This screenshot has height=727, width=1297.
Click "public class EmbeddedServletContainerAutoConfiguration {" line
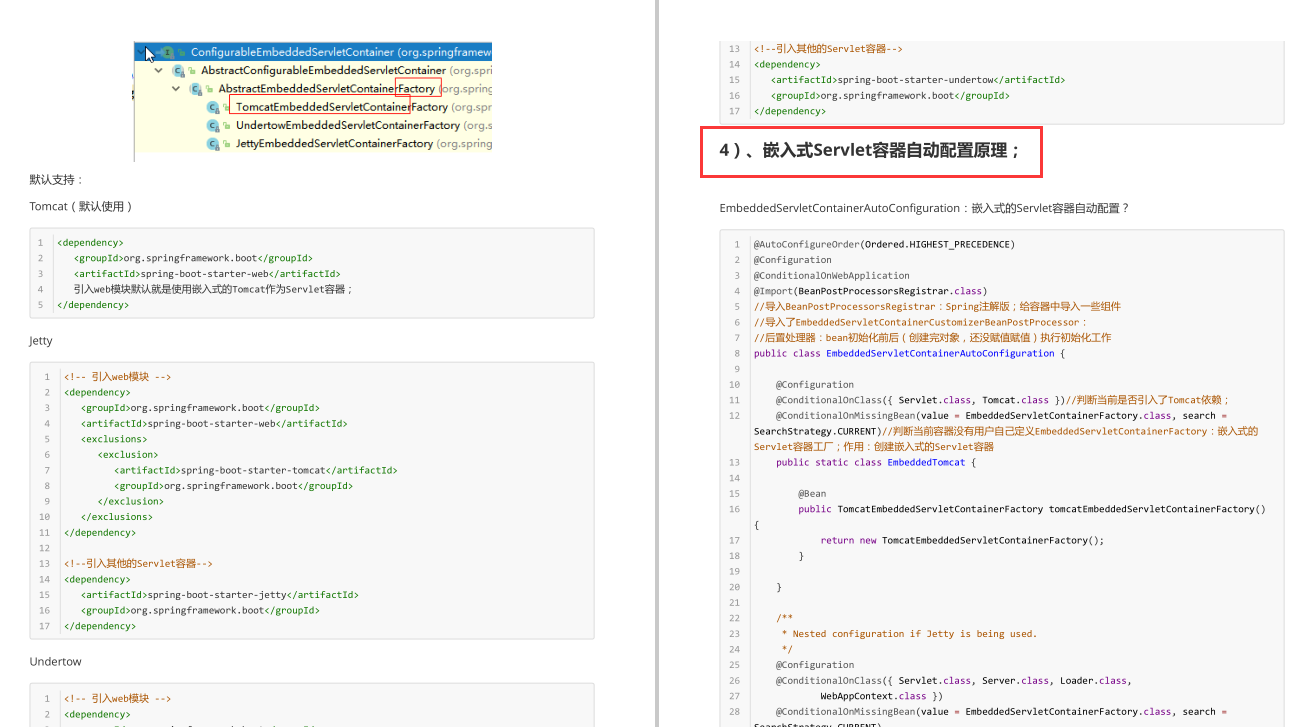tap(910, 353)
